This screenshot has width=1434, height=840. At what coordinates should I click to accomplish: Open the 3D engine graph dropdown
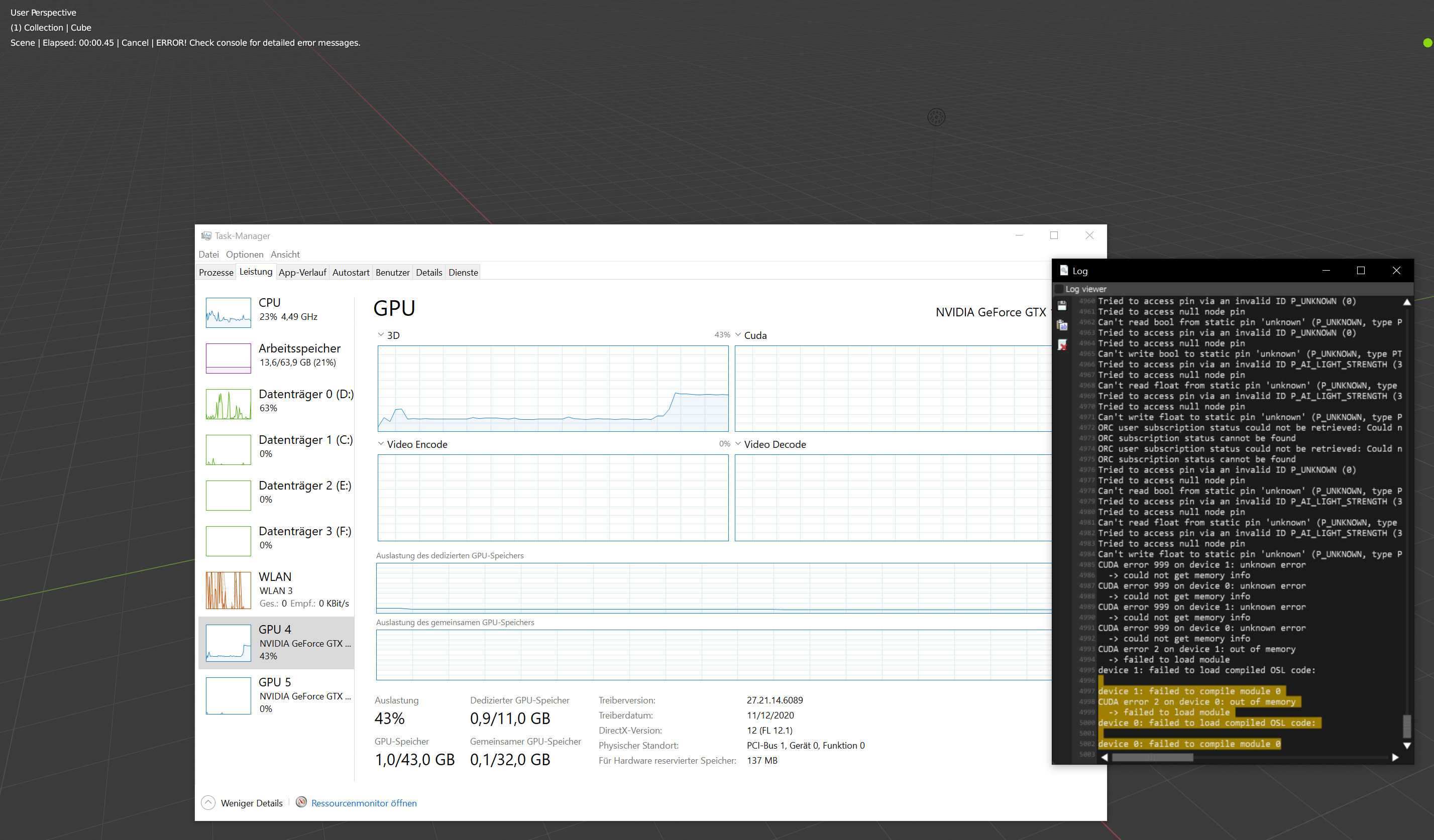click(381, 335)
